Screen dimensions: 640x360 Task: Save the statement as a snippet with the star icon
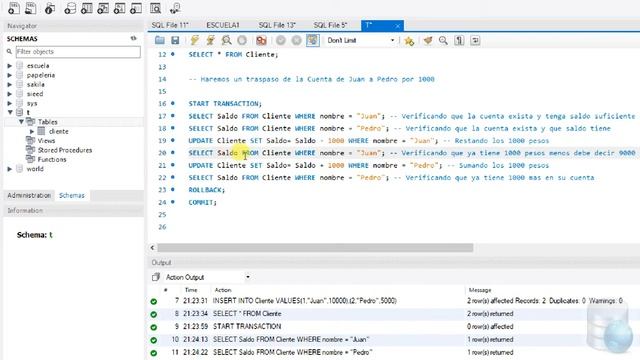409,40
